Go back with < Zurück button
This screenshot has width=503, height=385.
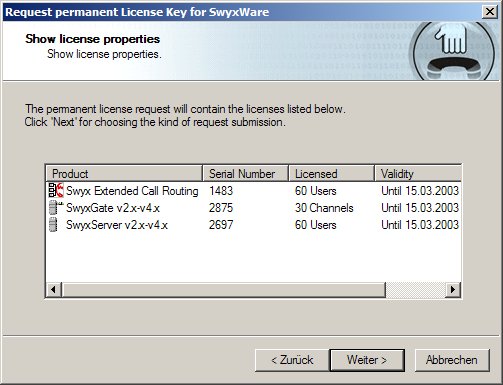click(292, 360)
